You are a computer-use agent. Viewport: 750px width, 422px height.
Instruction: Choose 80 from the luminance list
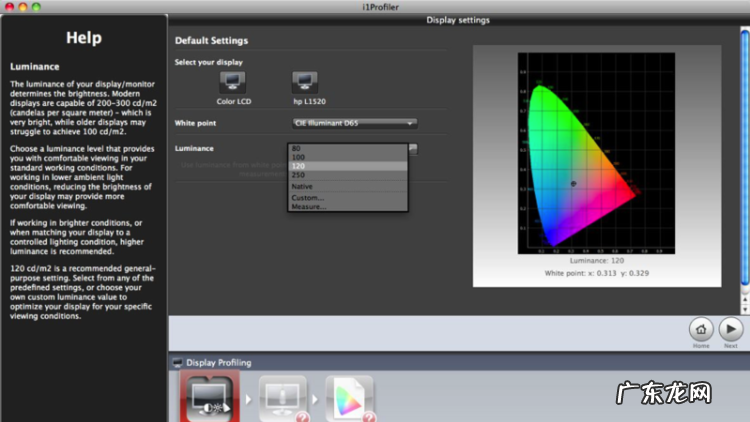pos(298,148)
